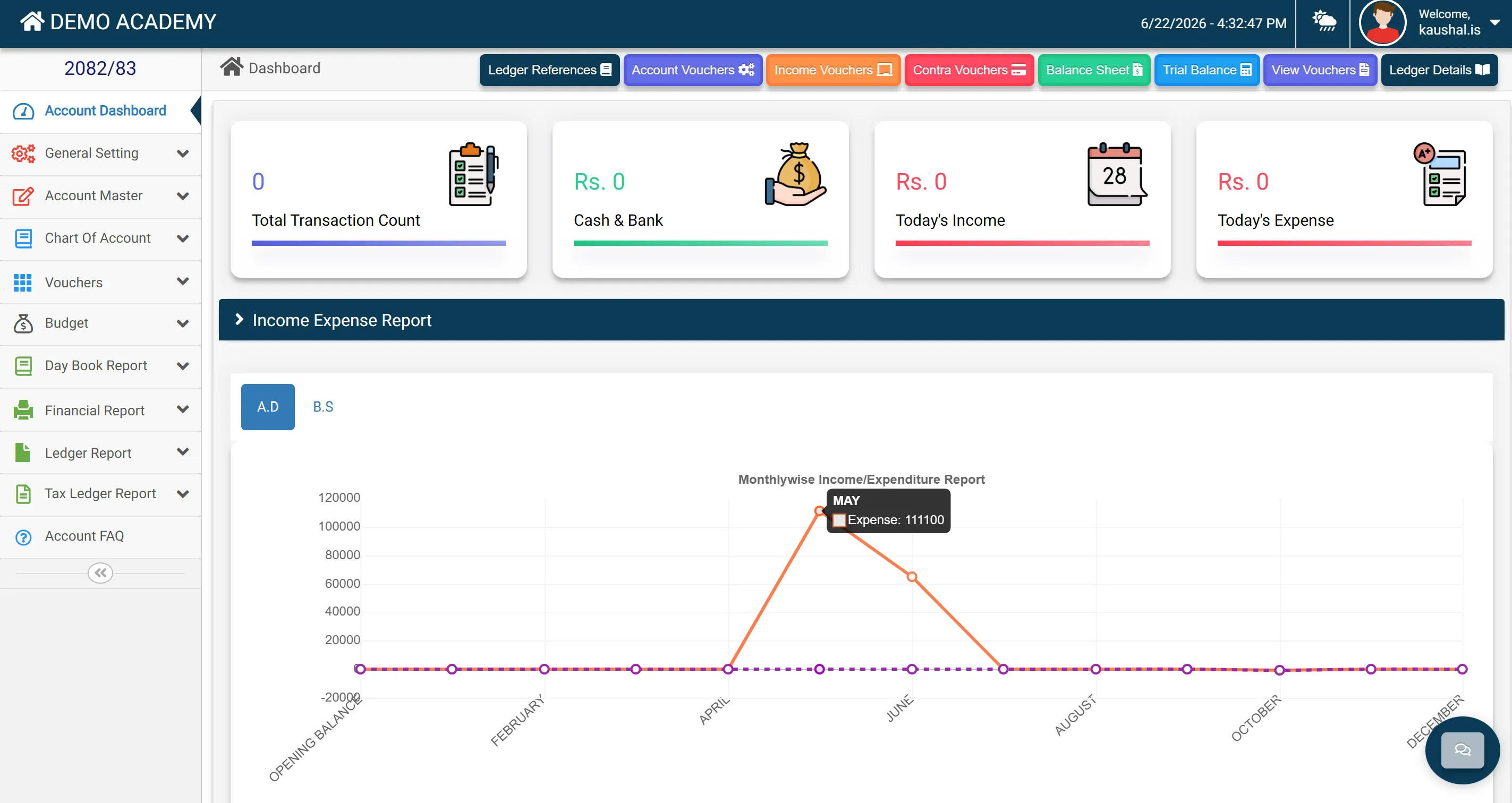Viewport: 1512px width, 803px height.
Task: Open Income Vouchers shortcut button
Action: click(x=833, y=70)
